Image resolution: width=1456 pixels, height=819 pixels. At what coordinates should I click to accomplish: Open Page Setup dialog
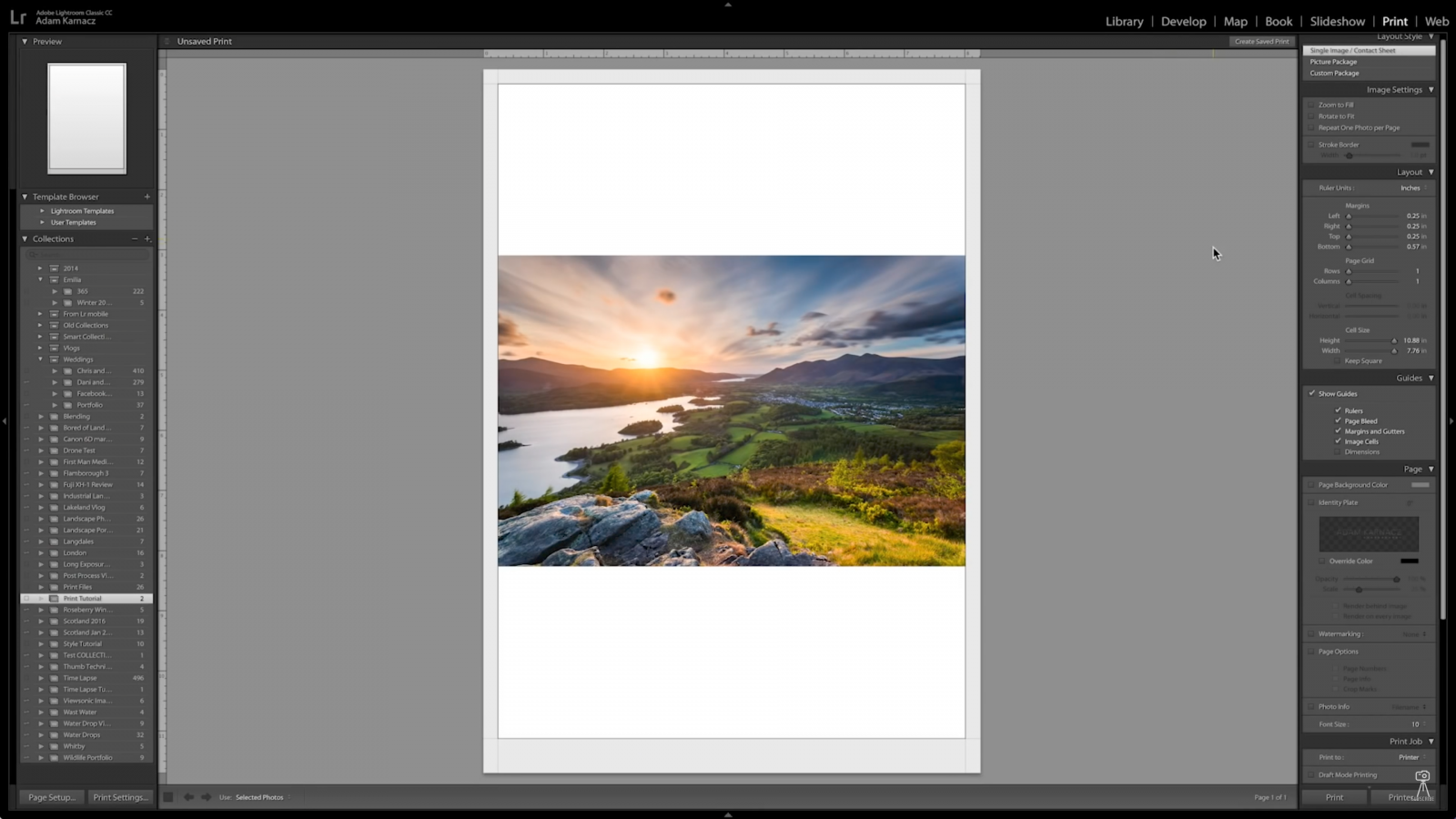coord(51,796)
